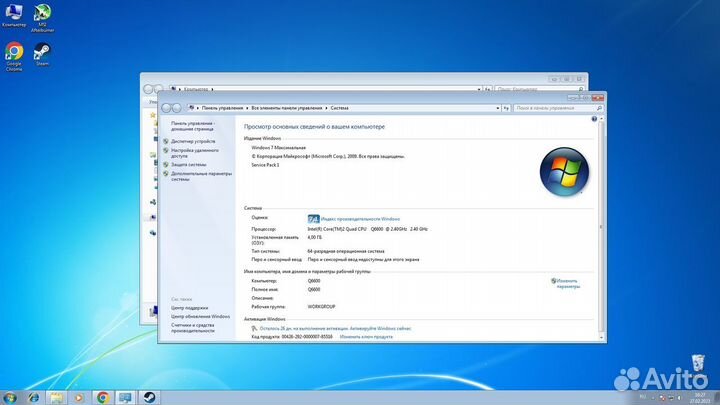
Task: Open Windows Media Player from taskbar
Action: point(79,398)
